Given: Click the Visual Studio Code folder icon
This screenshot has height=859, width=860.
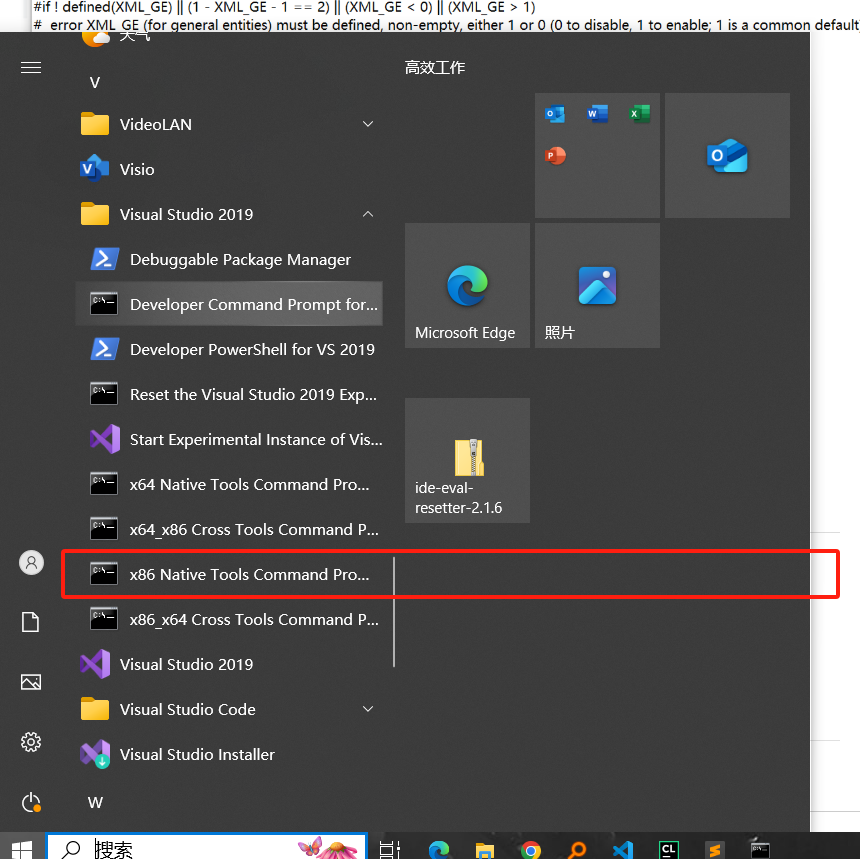Looking at the screenshot, I should pyautogui.click(x=95, y=709).
